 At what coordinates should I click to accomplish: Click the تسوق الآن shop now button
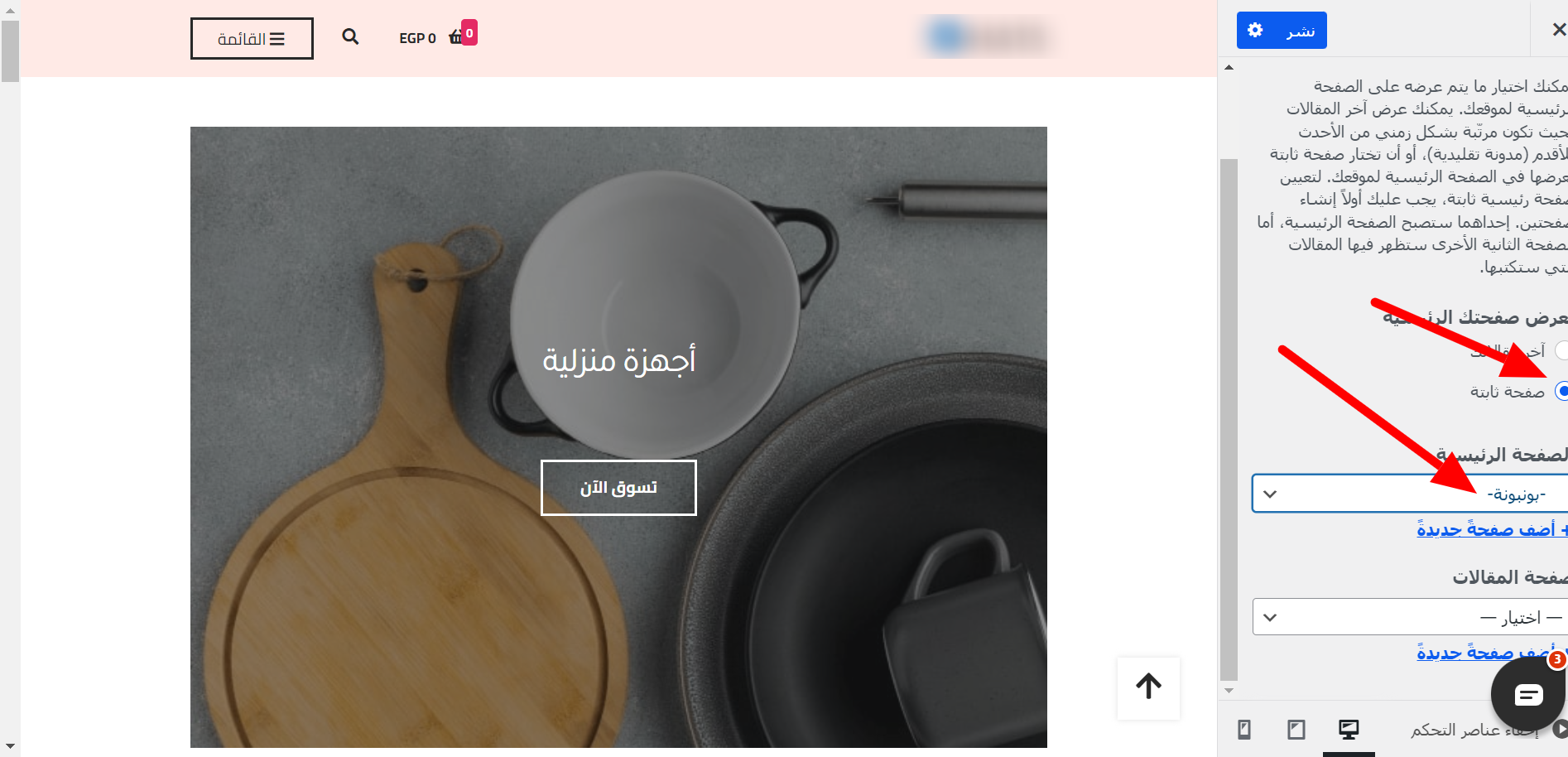tap(618, 488)
